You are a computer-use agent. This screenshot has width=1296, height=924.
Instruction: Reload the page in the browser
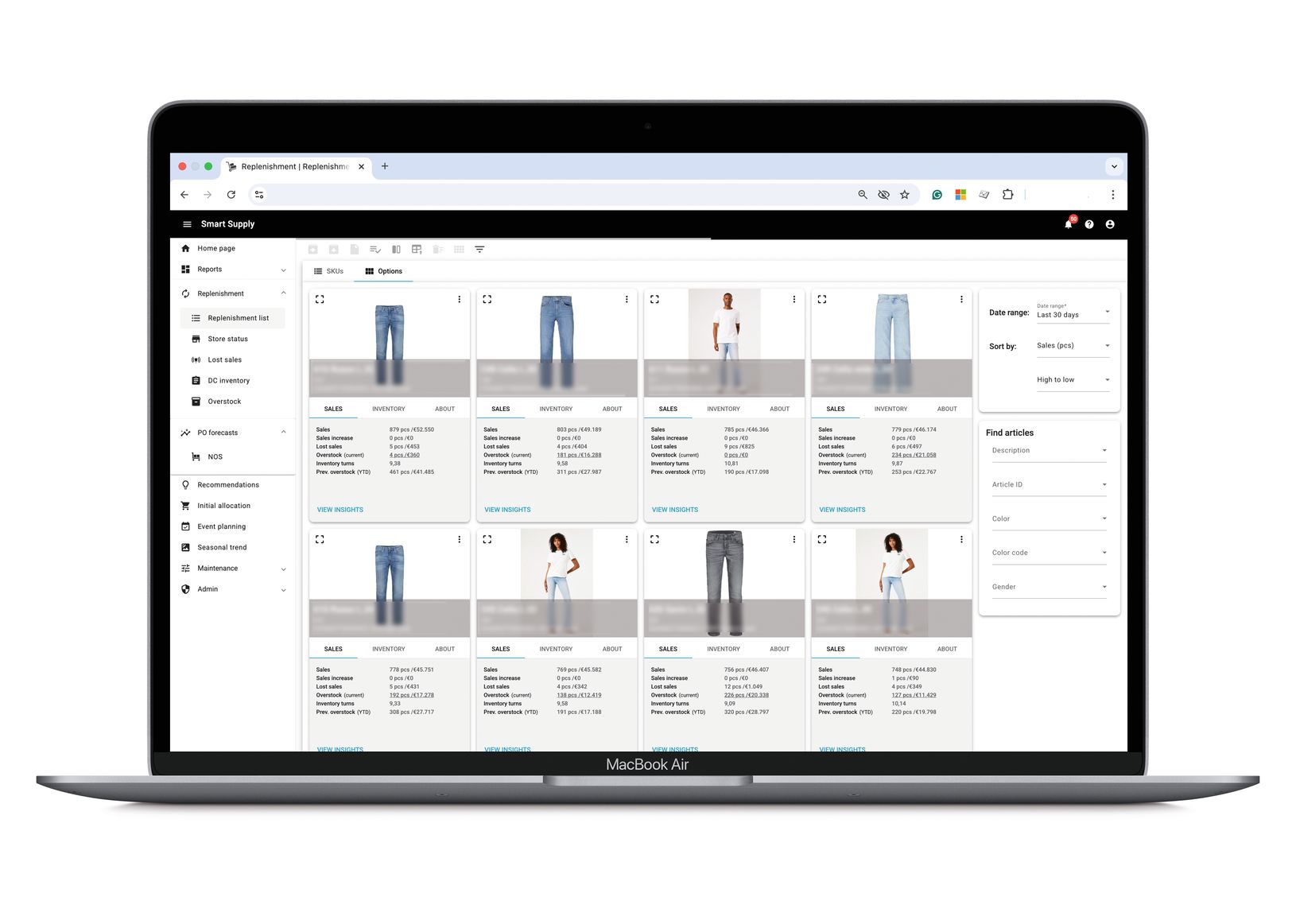pos(231,195)
